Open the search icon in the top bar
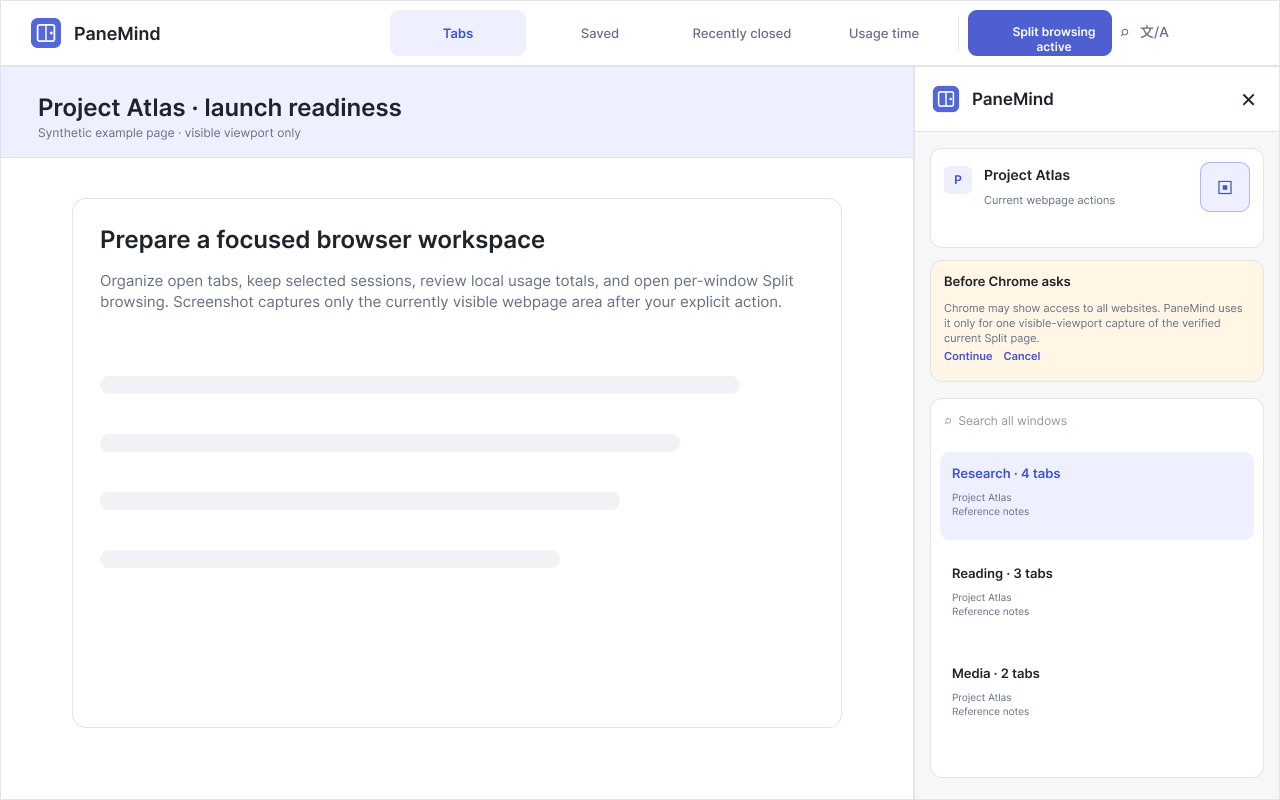Viewport: 1280px width, 800px height. tap(1124, 33)
